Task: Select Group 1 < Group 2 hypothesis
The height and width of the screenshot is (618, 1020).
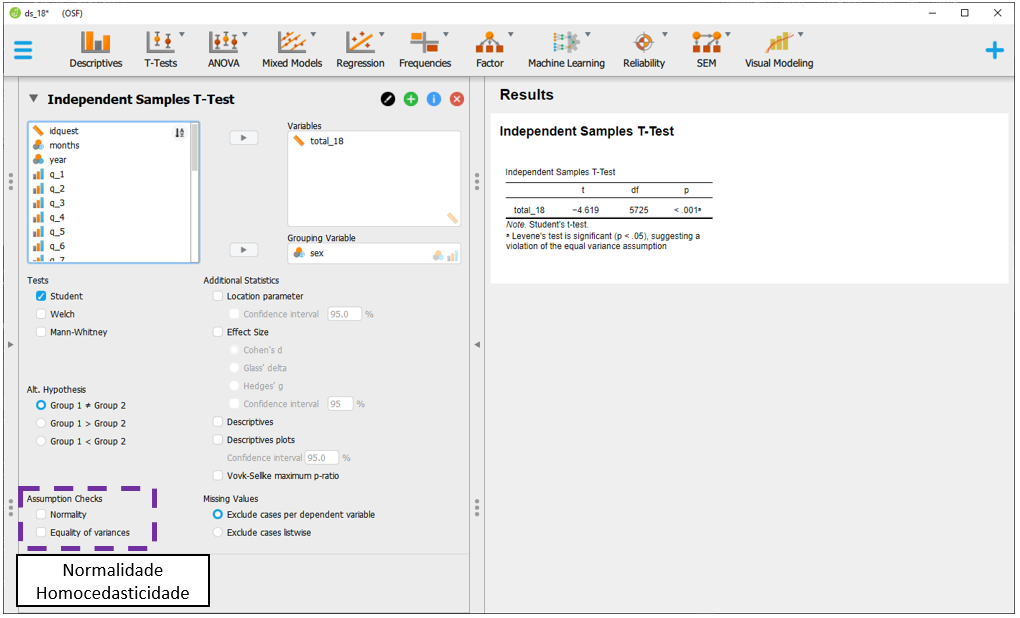Action: coord(41,441)
